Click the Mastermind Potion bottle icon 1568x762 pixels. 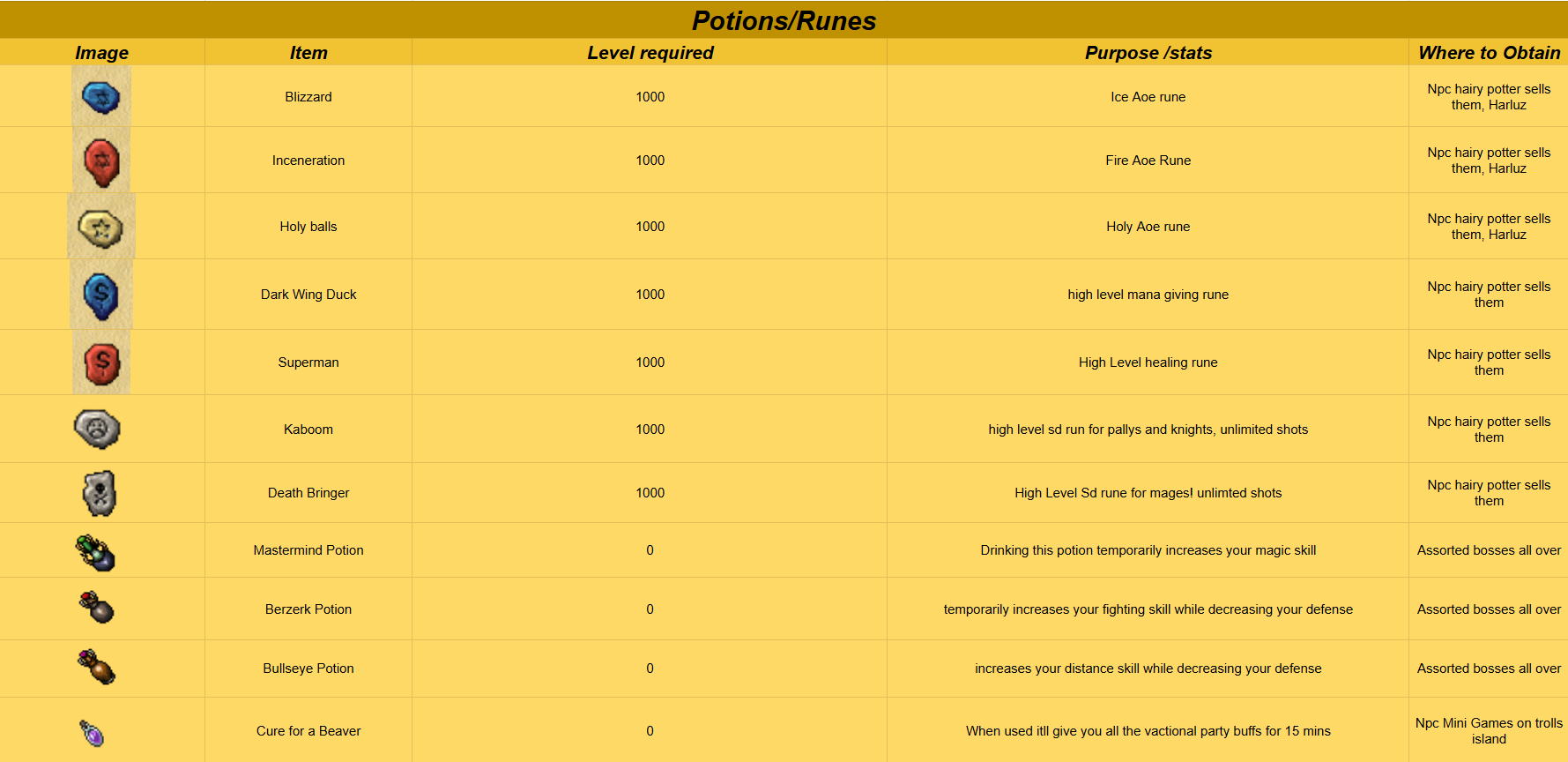tap(95, 552)
